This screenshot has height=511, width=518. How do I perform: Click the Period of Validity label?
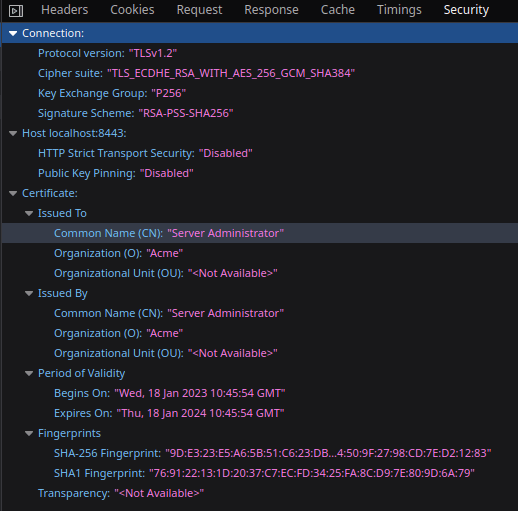pyautogui.click(x=81, y=373)
